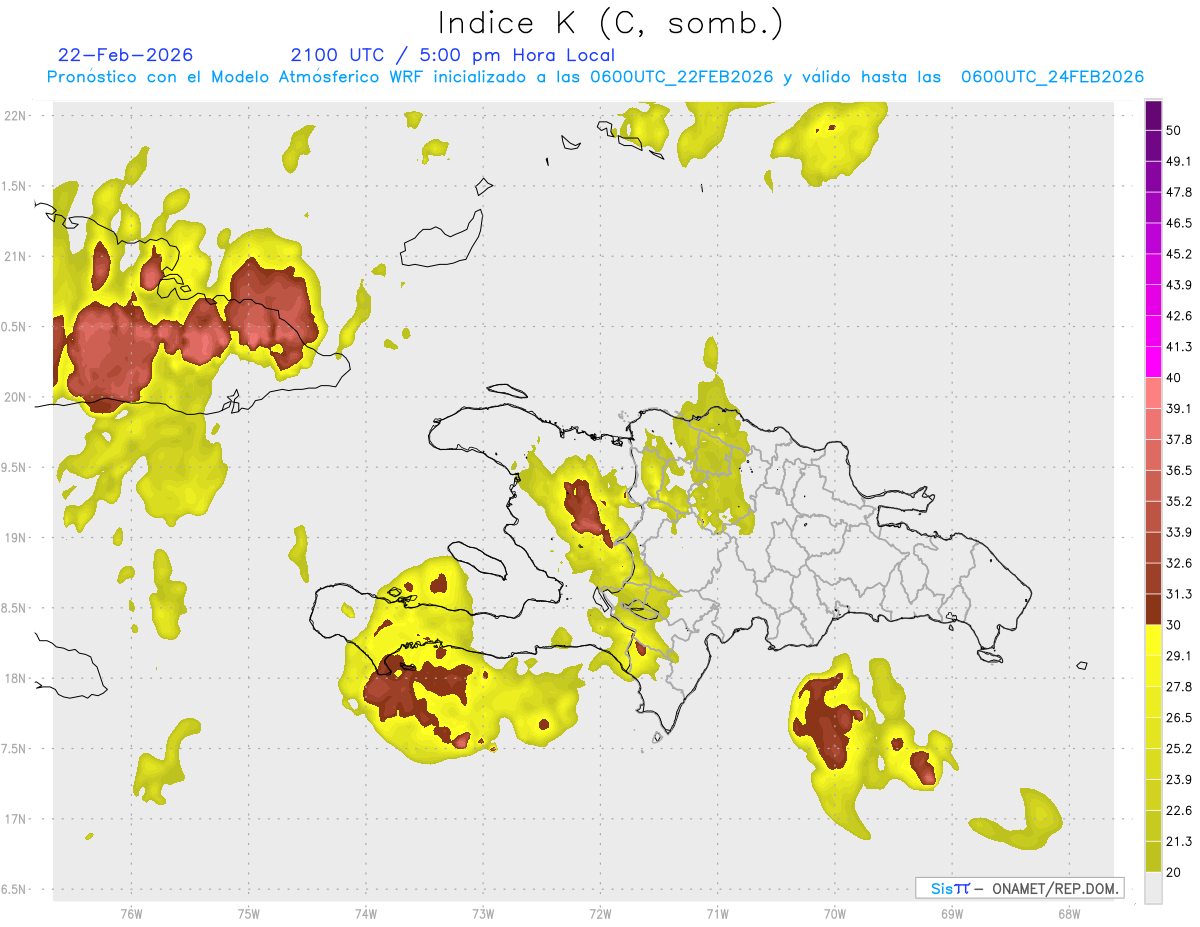Viewport: 1200px width, 927px height.
Task: Click the "23.9" color scale value
Action: click(1179, 780)
